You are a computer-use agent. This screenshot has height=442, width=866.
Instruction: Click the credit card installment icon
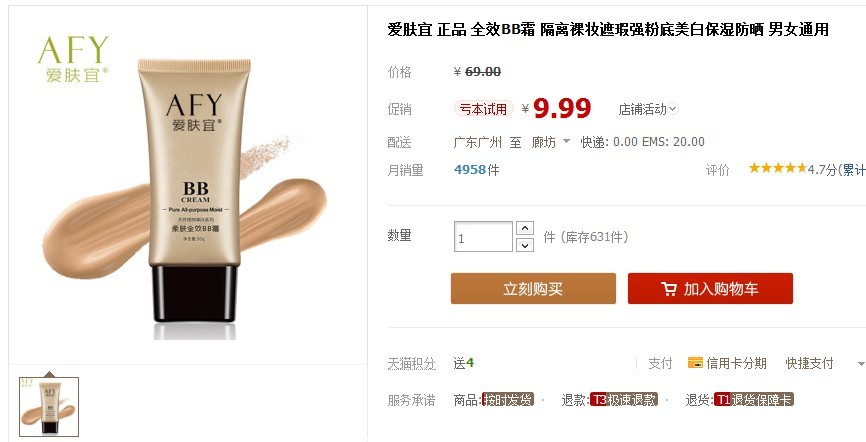695,363
